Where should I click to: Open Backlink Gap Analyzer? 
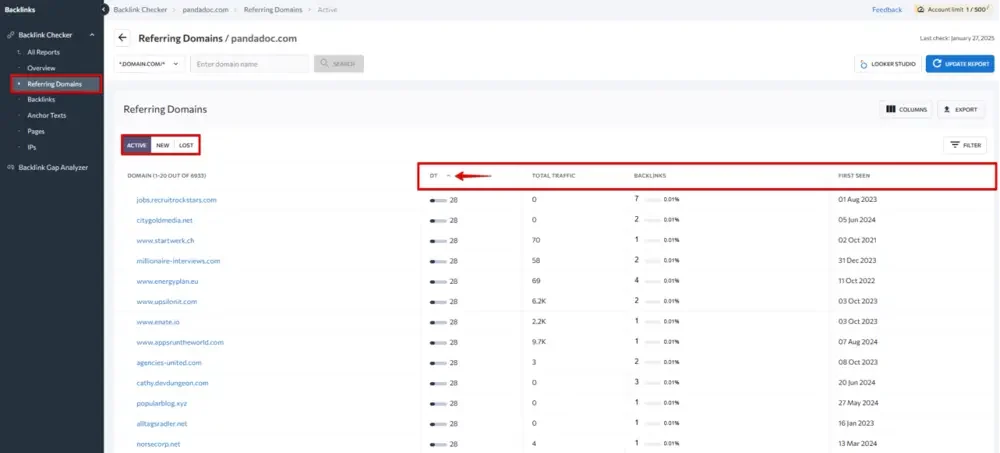click(x=53, y=167)
